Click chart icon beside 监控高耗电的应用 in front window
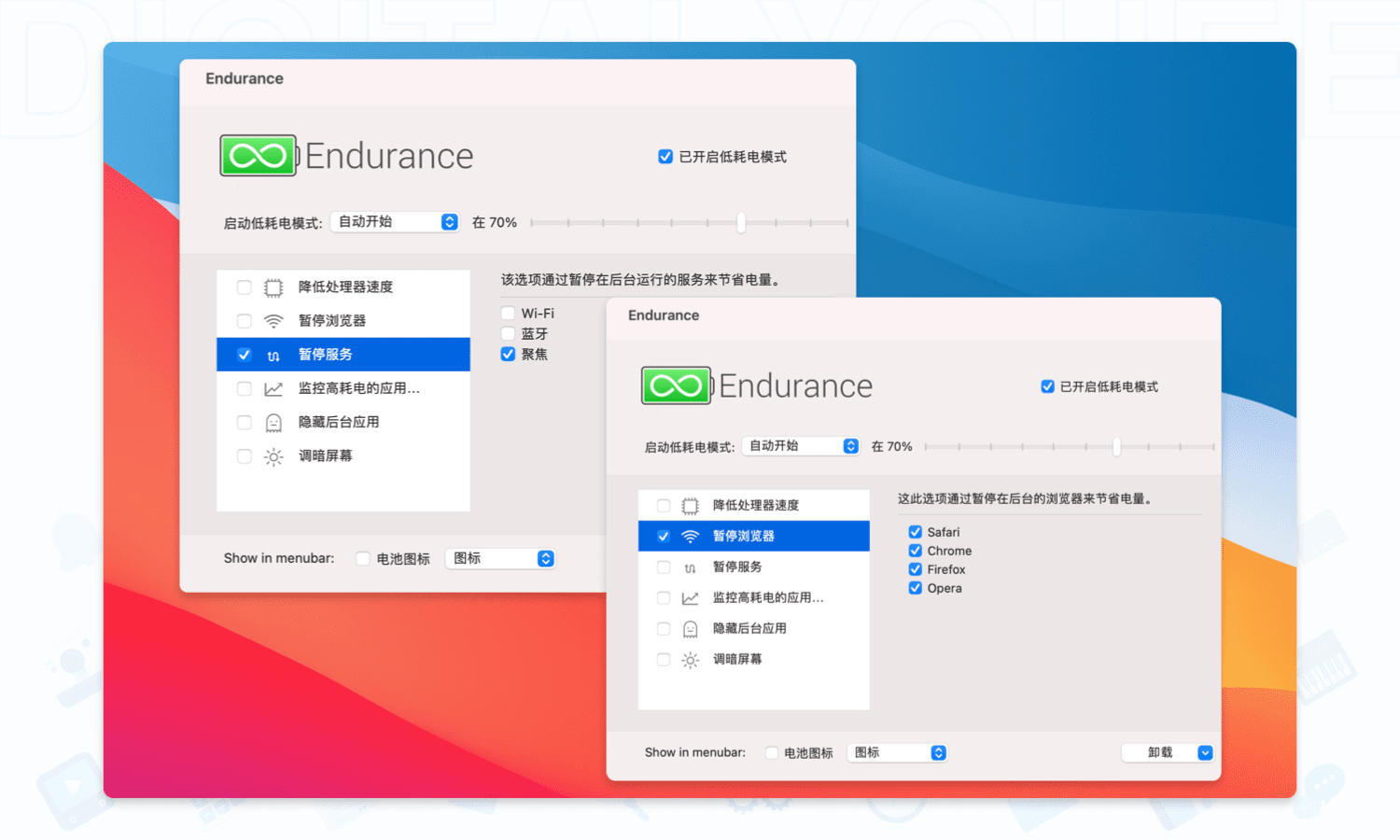 (690, 598)
